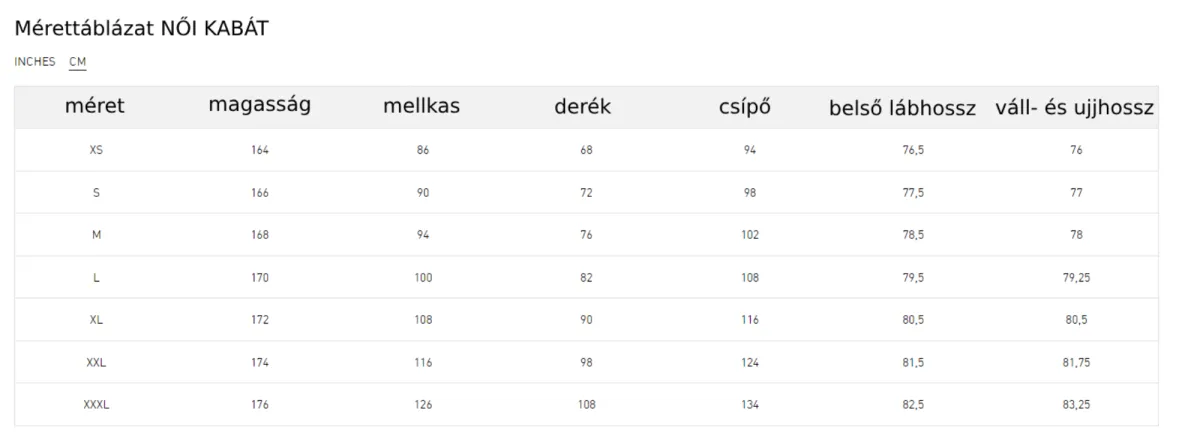The image size is (1200, 443).
Task: Click the "Mérettáblázat NŐI KABÁT" title
Action: click(141, 28)
